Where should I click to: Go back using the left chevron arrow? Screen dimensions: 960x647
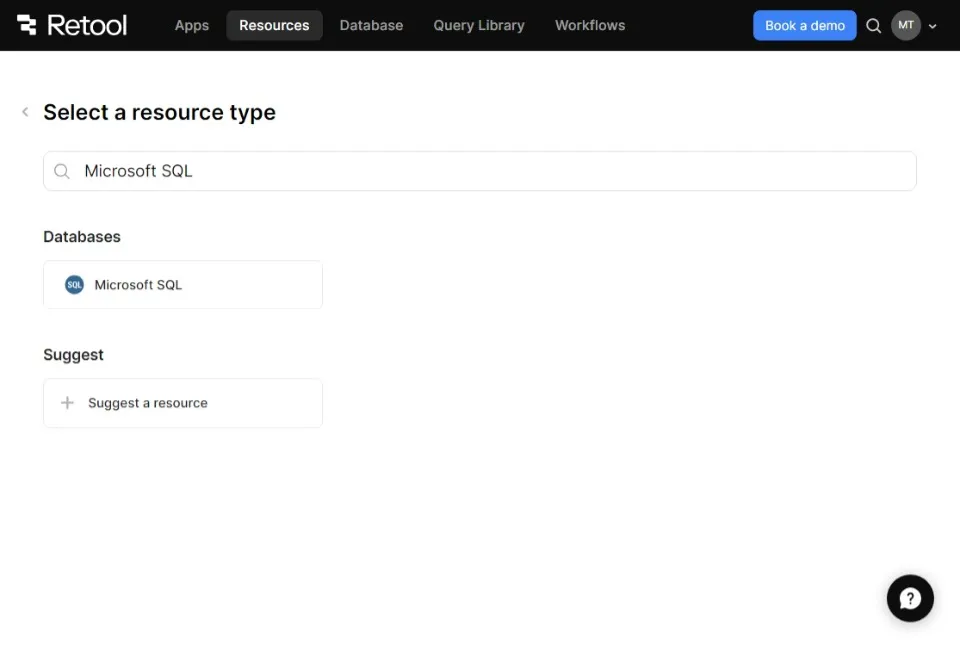click(25, 112)
